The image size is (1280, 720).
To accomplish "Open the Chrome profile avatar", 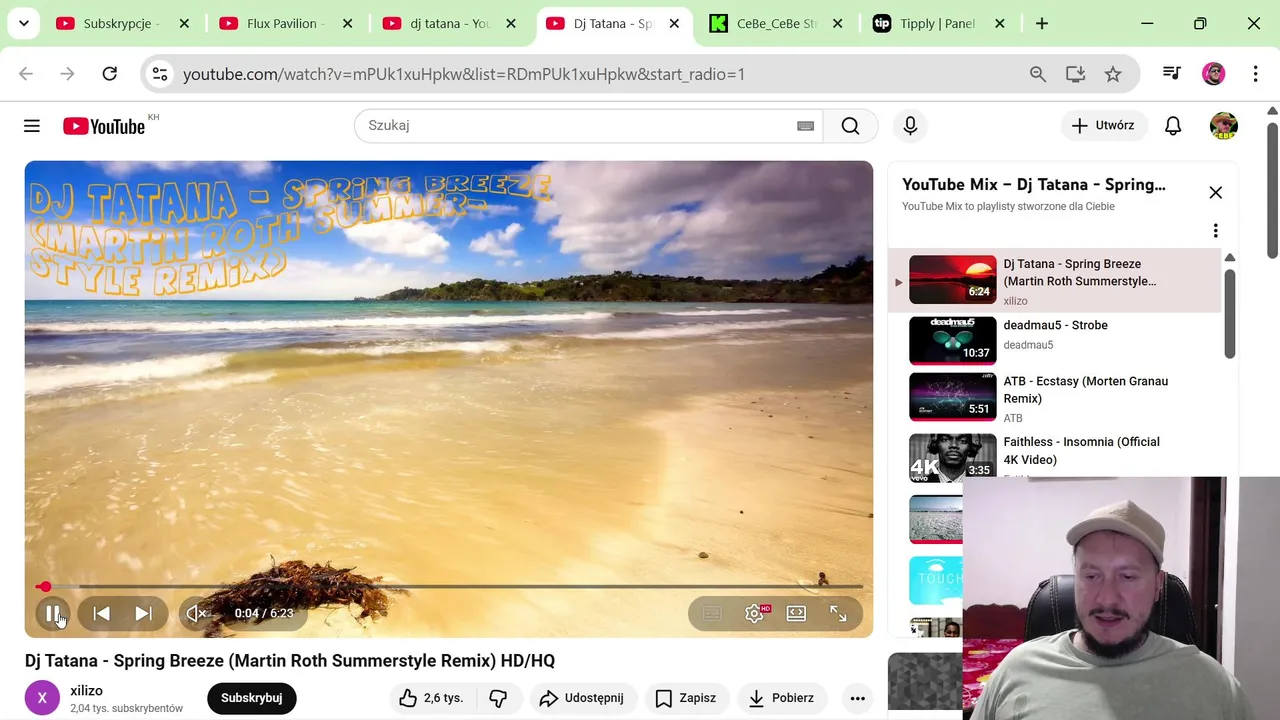I will [x=1213, y=74].
